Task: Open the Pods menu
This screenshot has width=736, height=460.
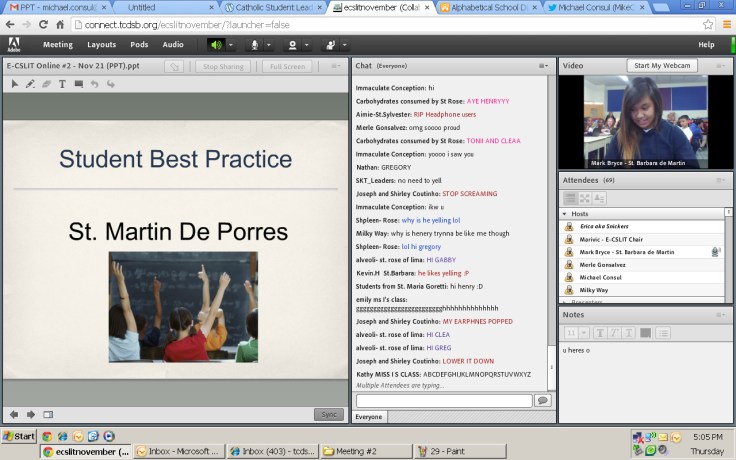Action: (x=139, y=45)
